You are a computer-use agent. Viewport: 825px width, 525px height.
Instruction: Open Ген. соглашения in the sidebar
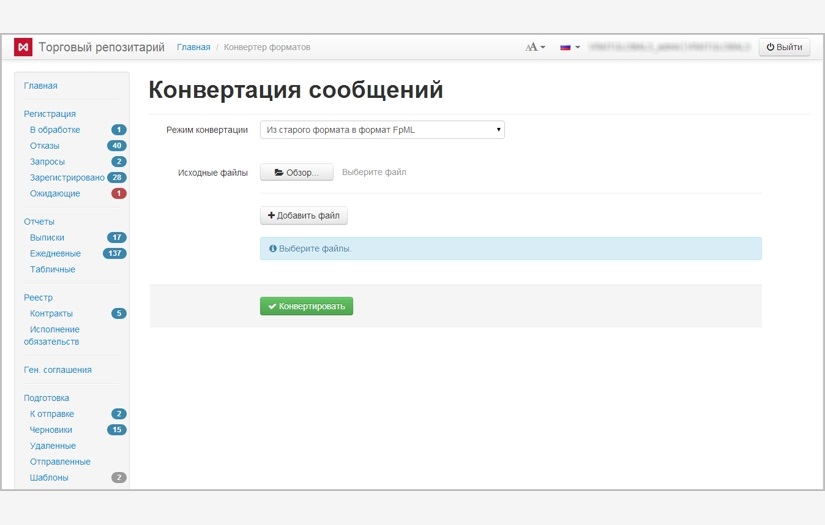pos(57,370)
